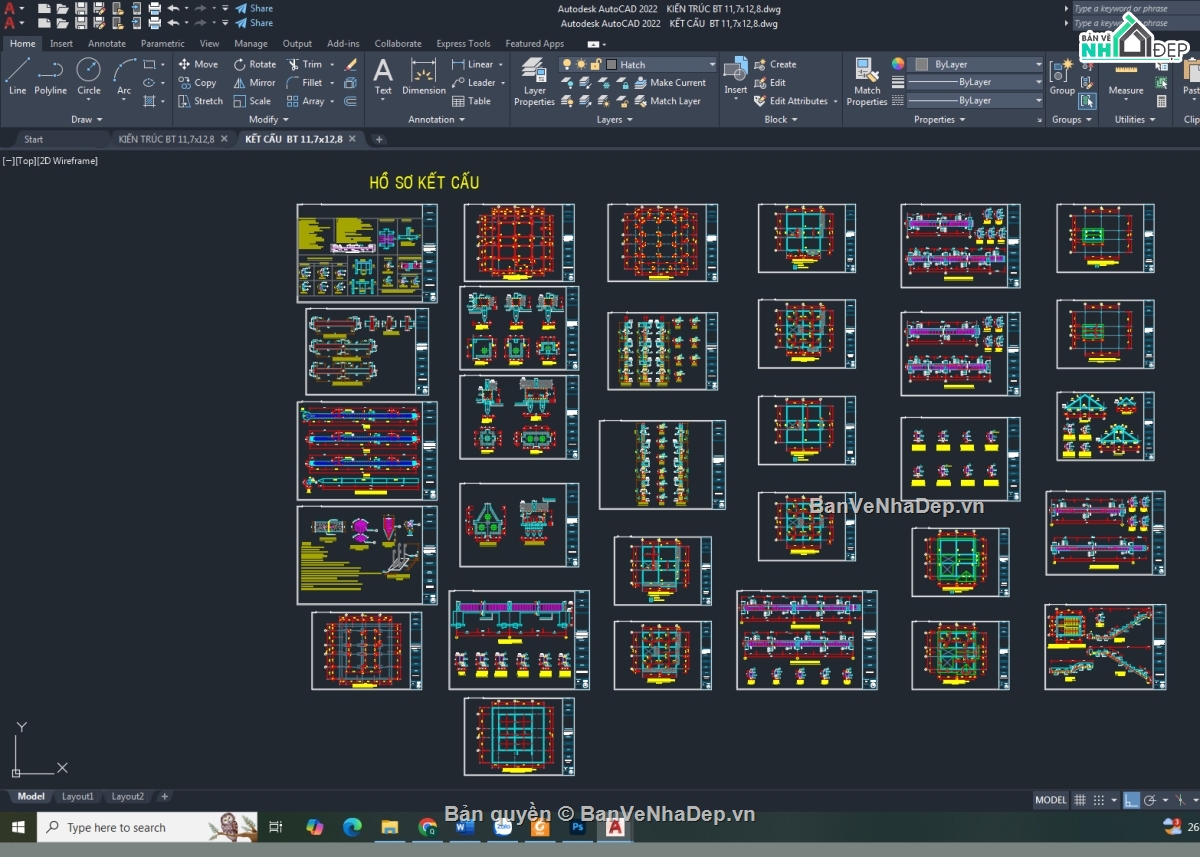
Task: Open the Layer Properties manager
Action: pos(534,80)
